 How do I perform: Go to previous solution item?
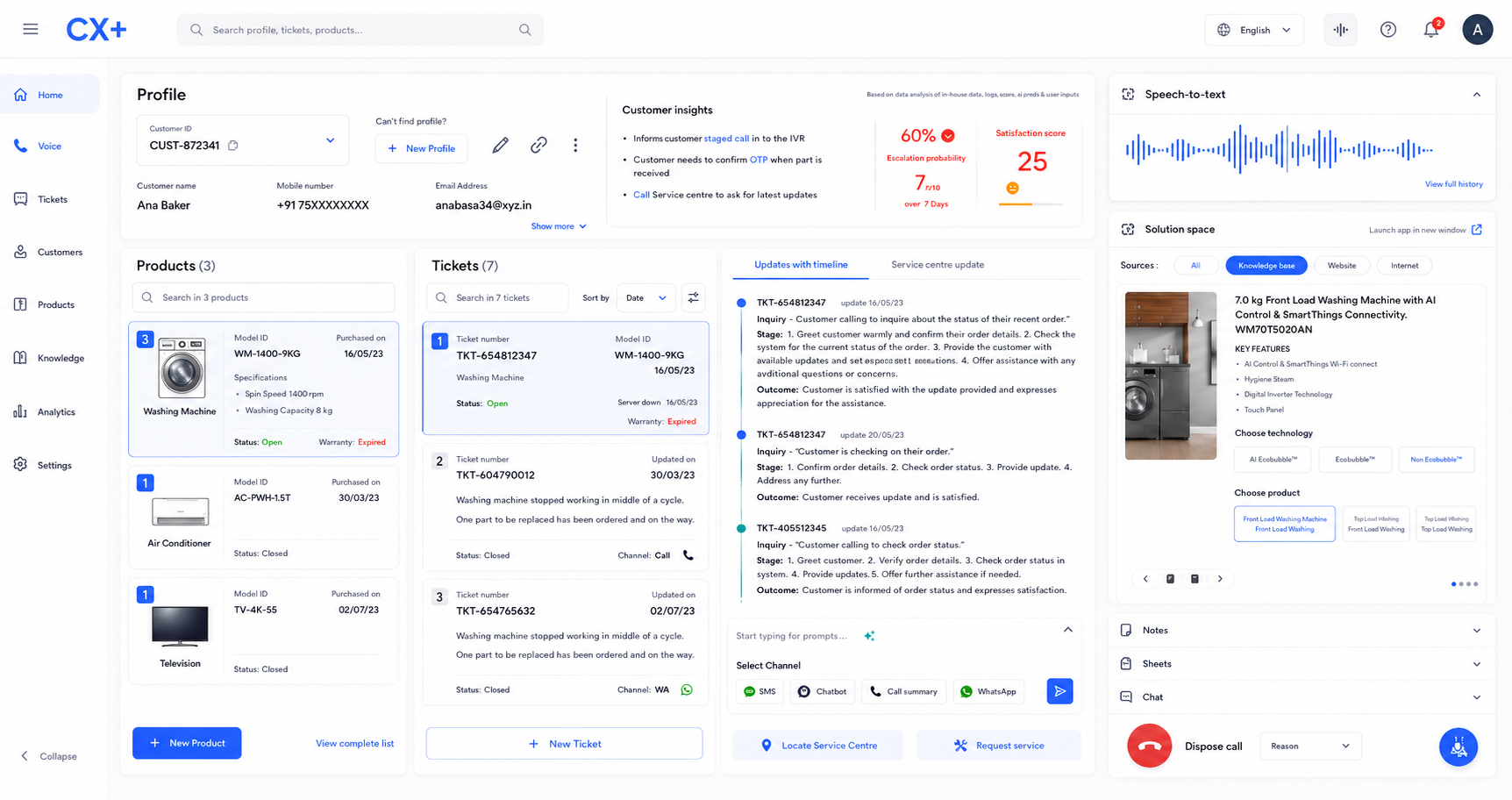click(1145, 579)
